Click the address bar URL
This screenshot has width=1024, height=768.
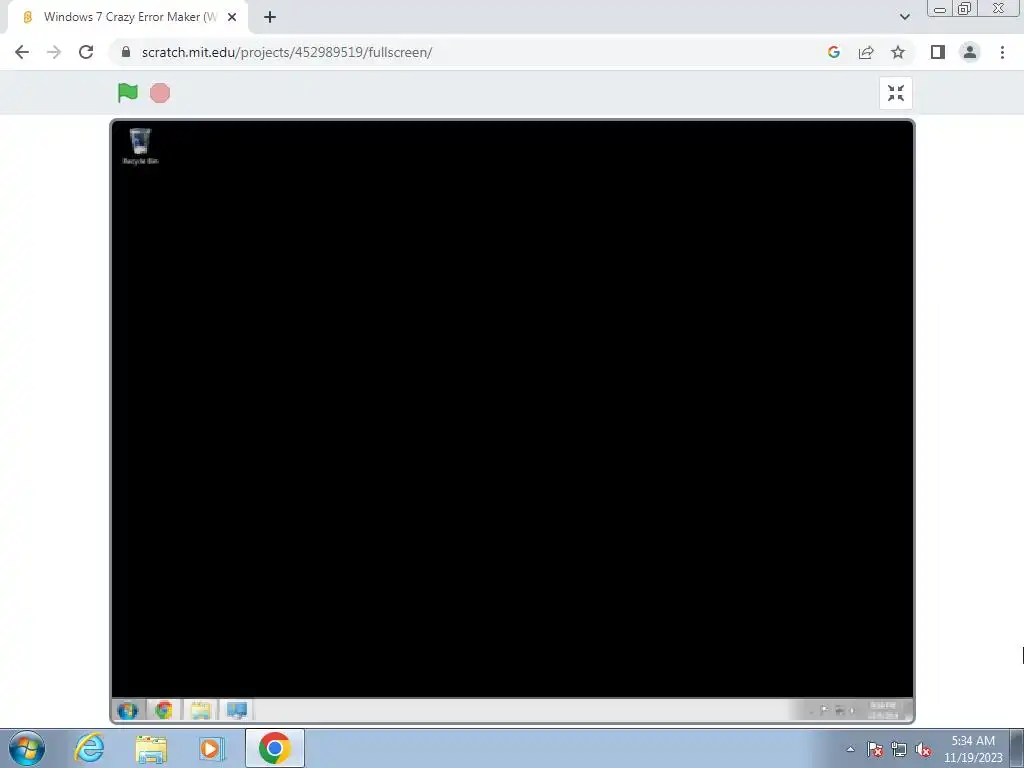[x=287, y=52]
